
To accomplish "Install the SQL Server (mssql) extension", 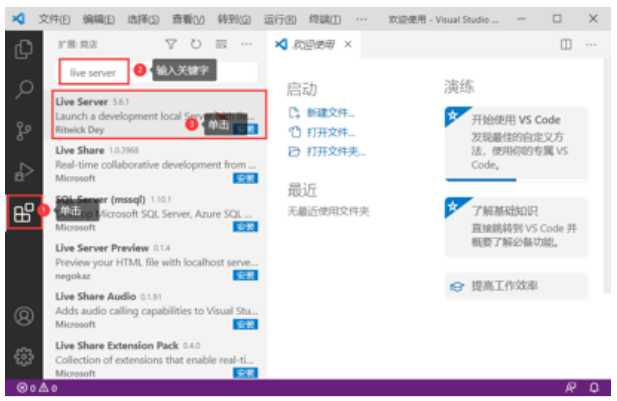I will [x=245, y=227].
